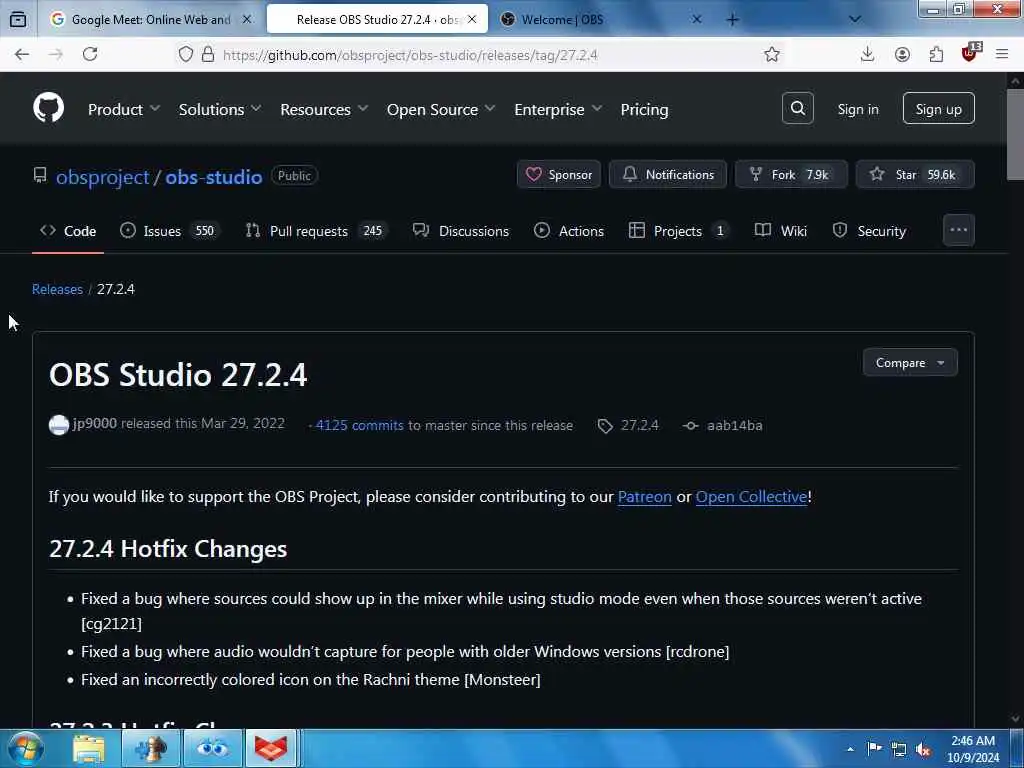Click the commit icon beside aab14ba
Image resolution: width=1024 pixels, height=768 pixels.
point(690,426)
